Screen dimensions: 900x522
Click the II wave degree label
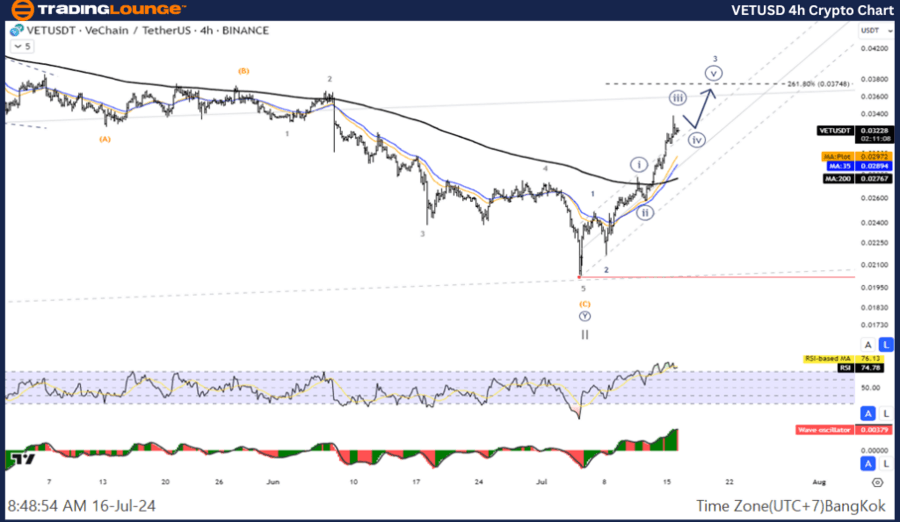point(585,334)
